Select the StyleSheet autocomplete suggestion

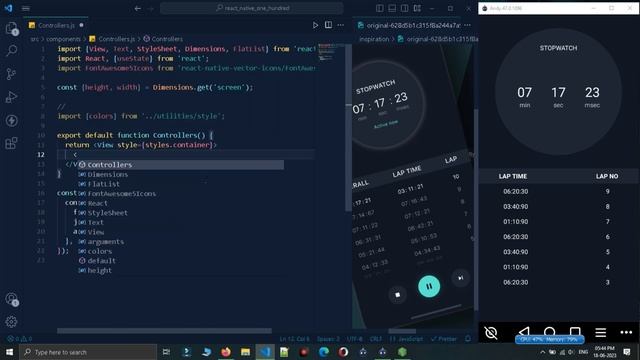tap(181, 213)
